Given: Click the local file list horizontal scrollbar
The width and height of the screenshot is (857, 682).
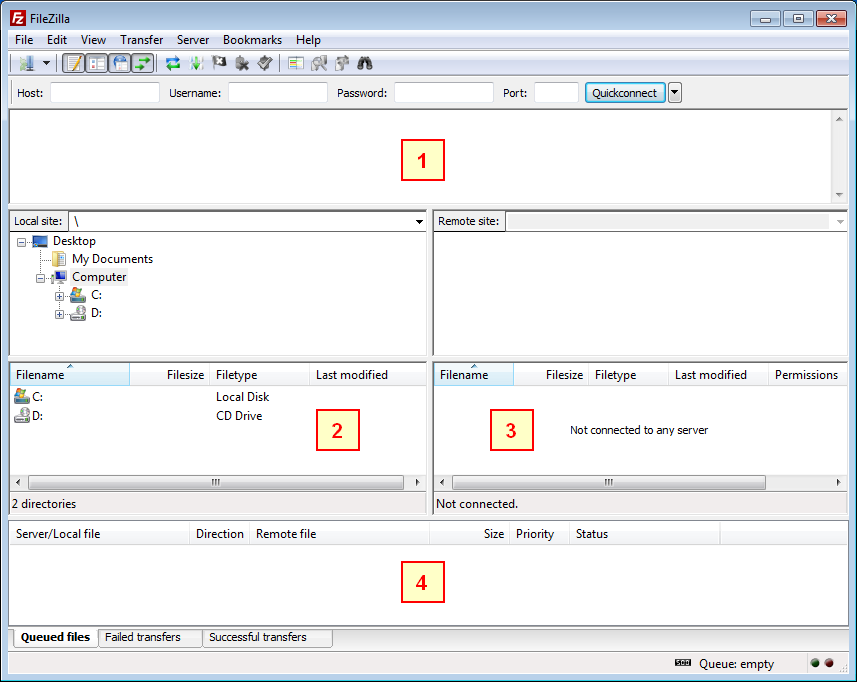Looking at the screenshot, I should click(x=216, y=482).
